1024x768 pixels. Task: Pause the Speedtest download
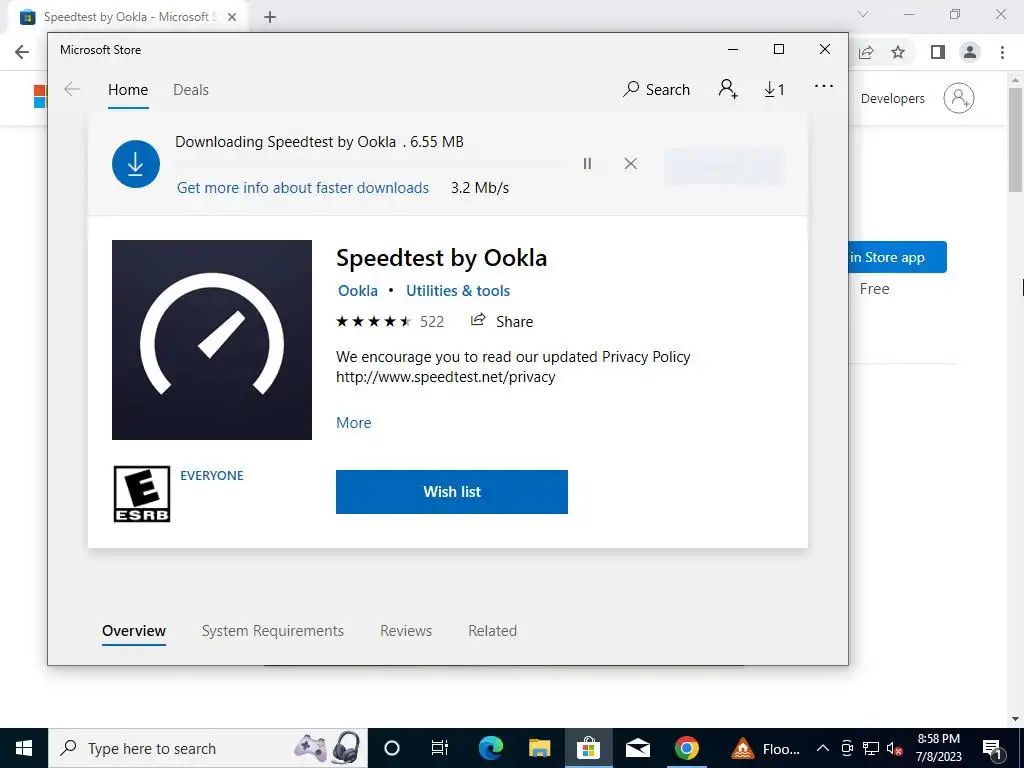click(587, 164)
